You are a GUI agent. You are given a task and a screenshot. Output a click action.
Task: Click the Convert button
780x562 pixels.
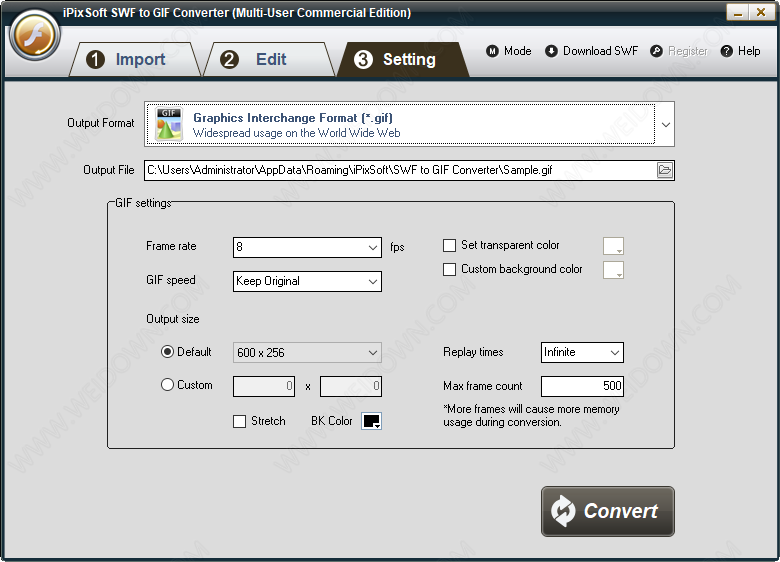(608, 512)
